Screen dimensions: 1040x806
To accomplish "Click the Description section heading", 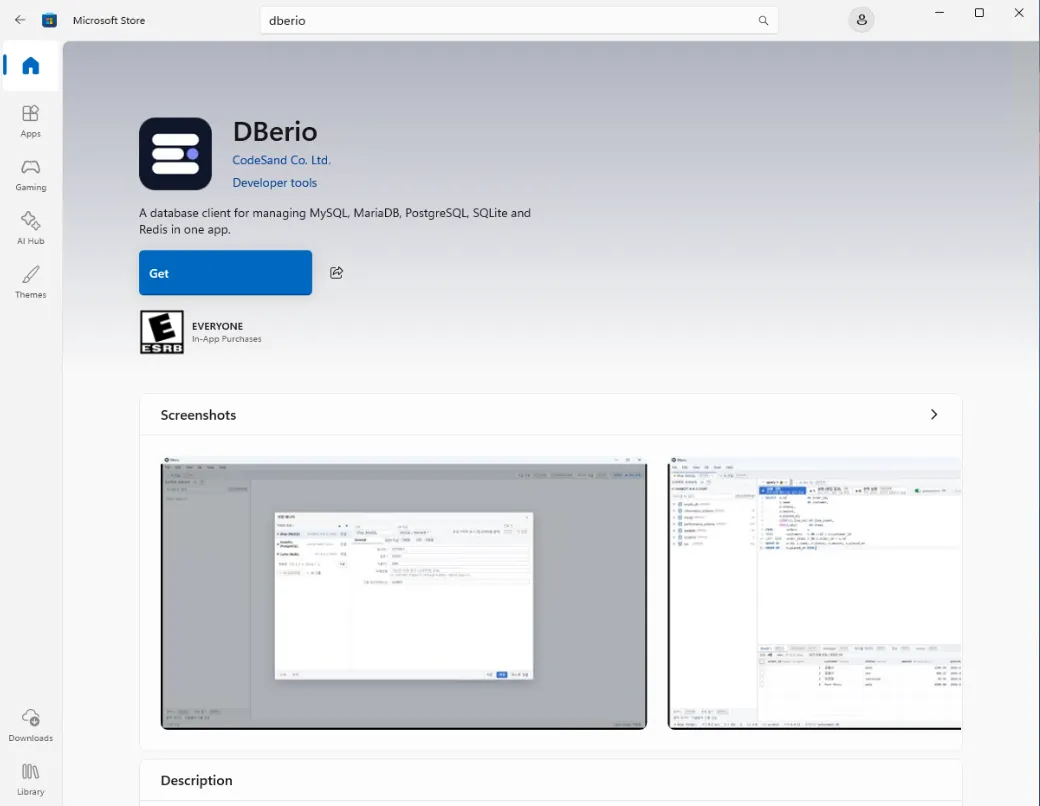I will [196, 780].
